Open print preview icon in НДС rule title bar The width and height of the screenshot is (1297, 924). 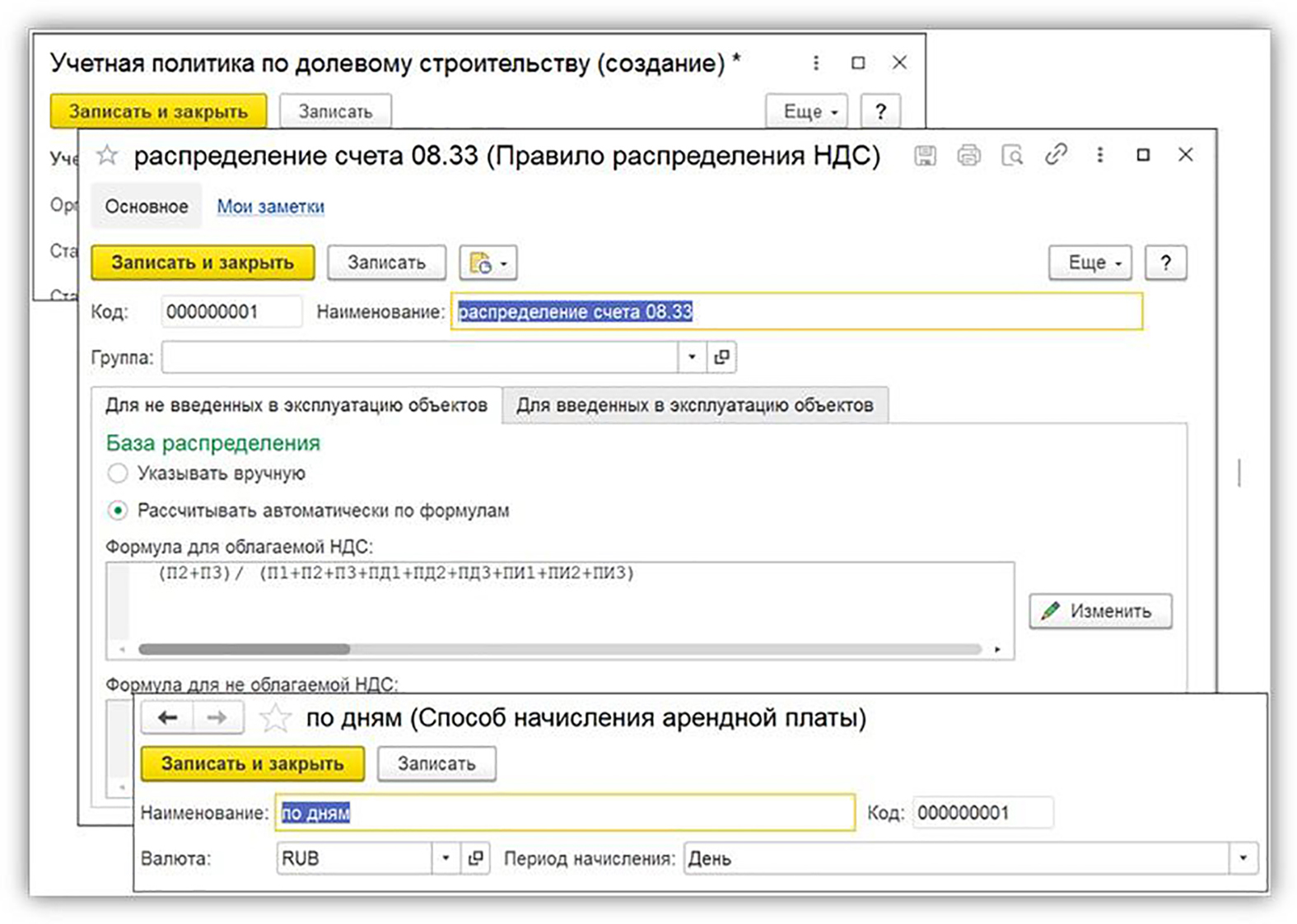1012,155
